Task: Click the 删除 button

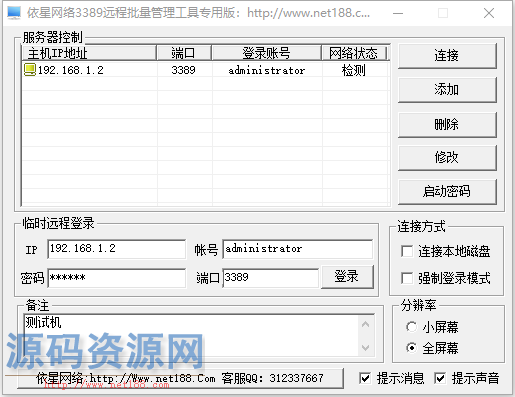Action: click(447, 125)
